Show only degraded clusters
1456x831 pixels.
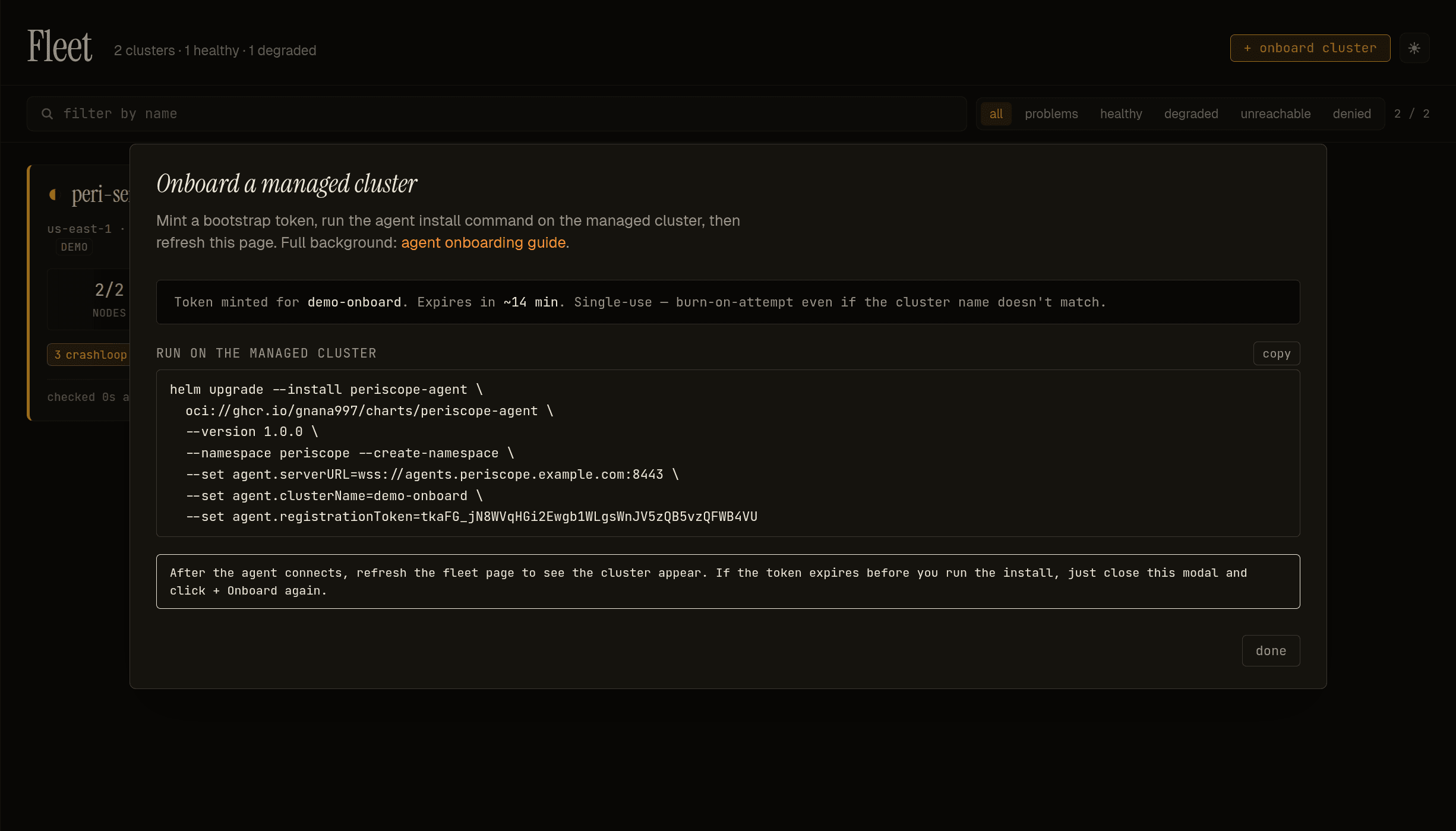pos(1191,113)
